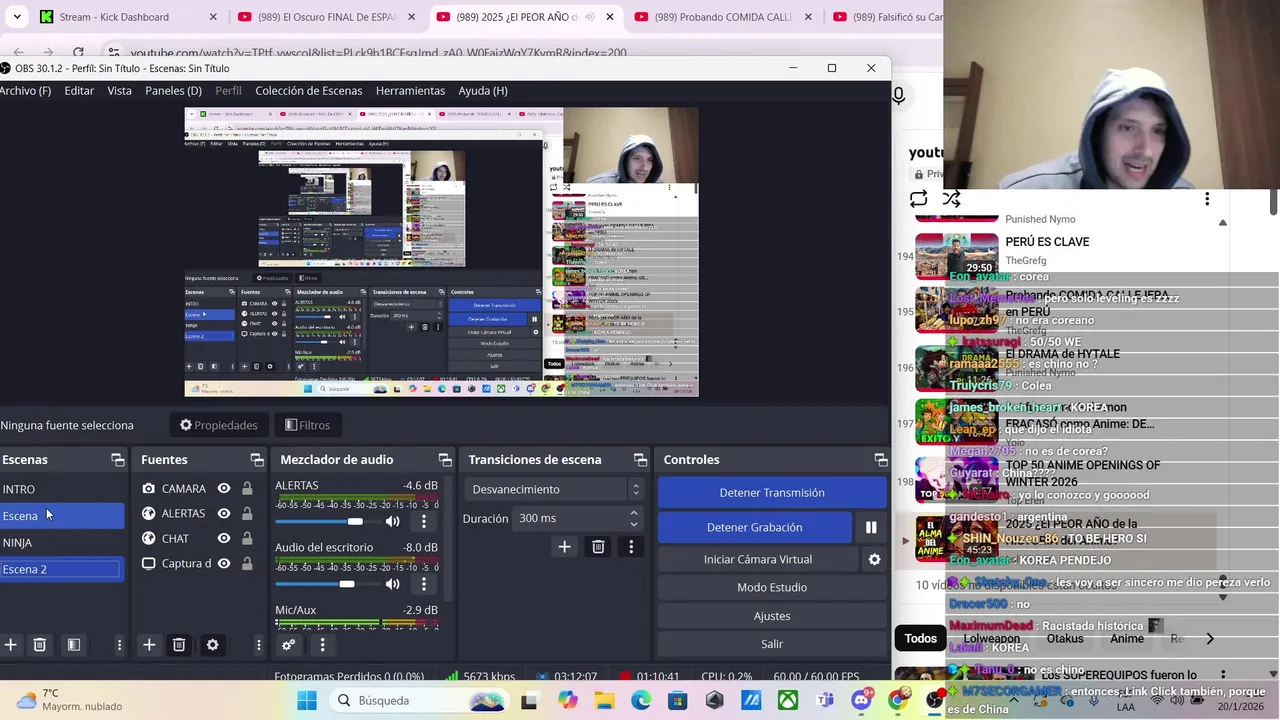Open scene filters icon in Escenas panel
Viewport: 1280px width, 720px height.
(x=73, y=645)
